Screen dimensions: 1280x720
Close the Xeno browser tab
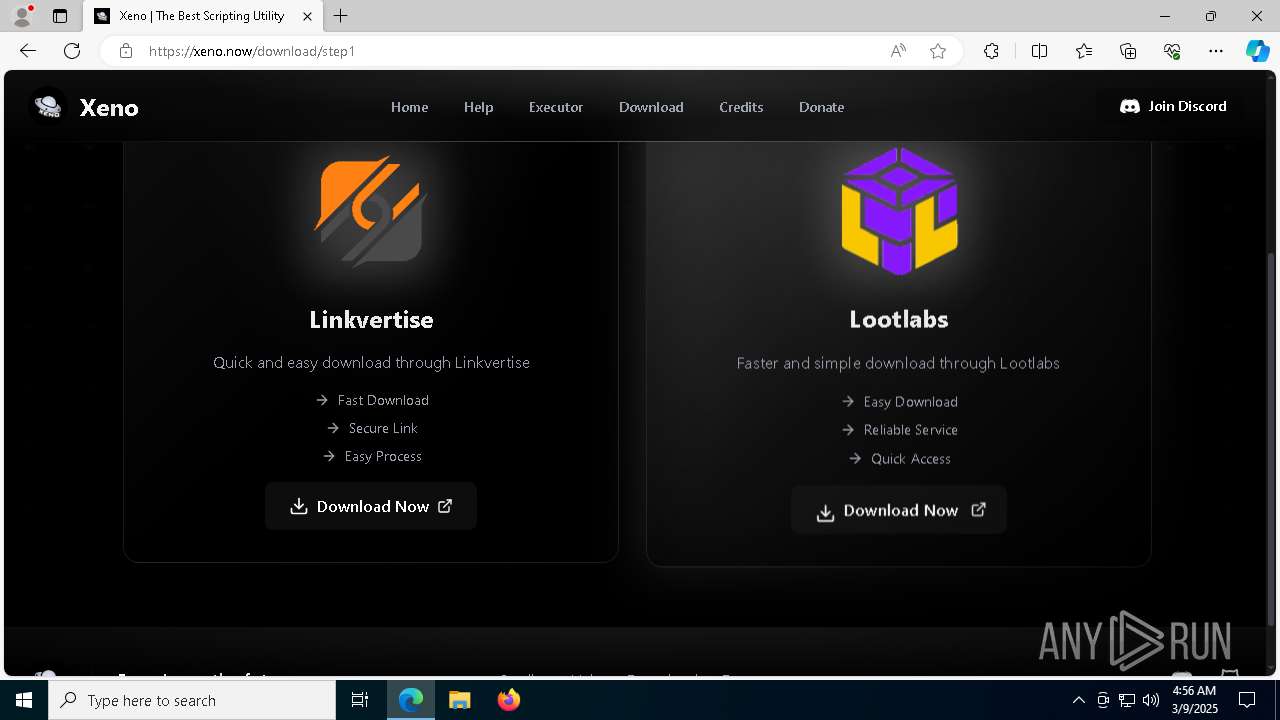(x=308, y=16)
